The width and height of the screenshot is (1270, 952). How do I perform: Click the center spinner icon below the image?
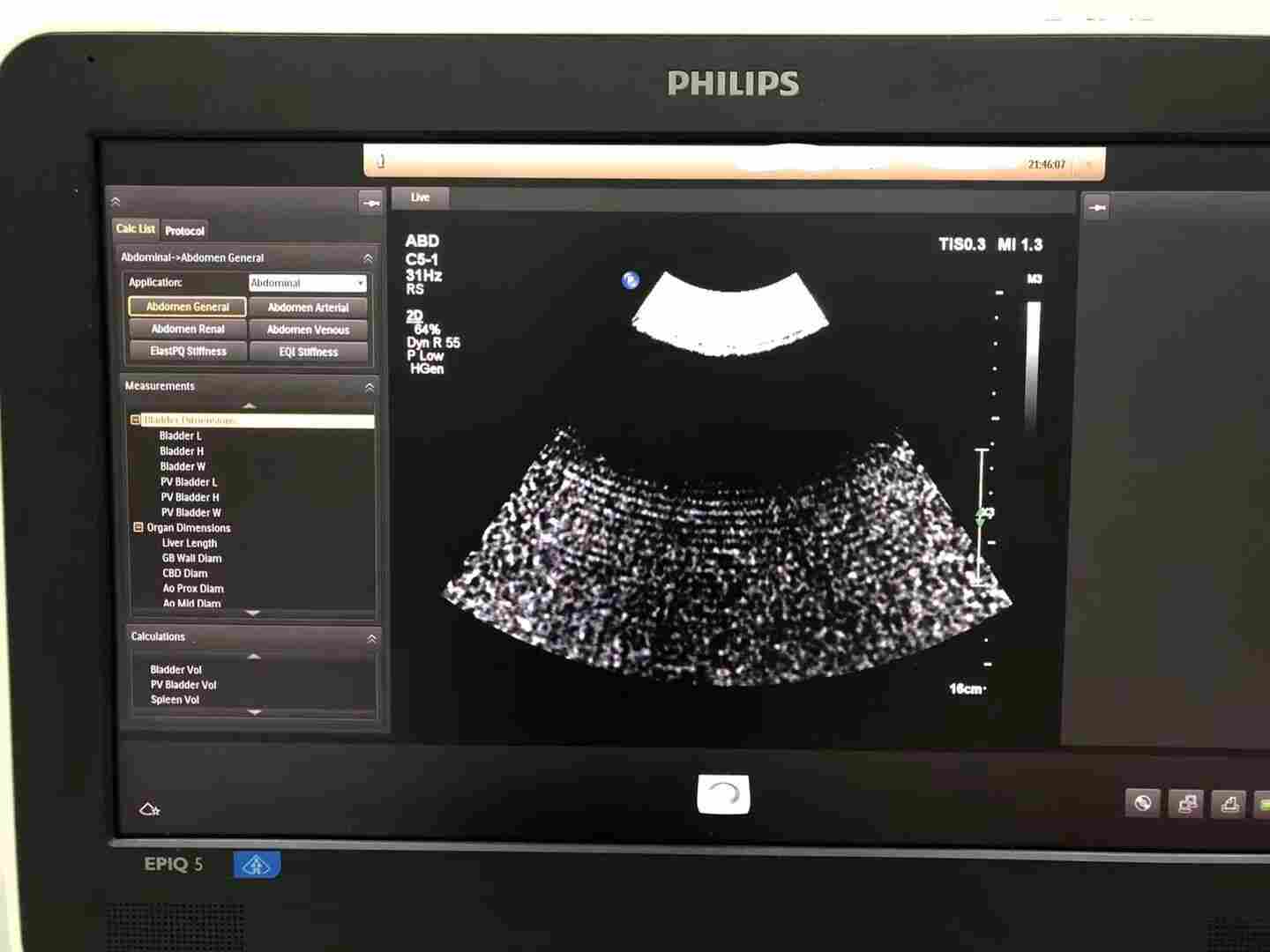pos(723,794)
